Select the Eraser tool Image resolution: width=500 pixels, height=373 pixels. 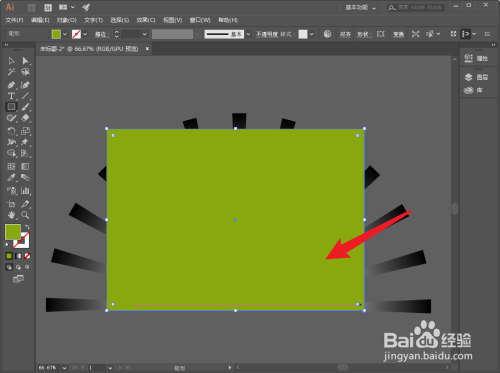click(x=25, y=118)
